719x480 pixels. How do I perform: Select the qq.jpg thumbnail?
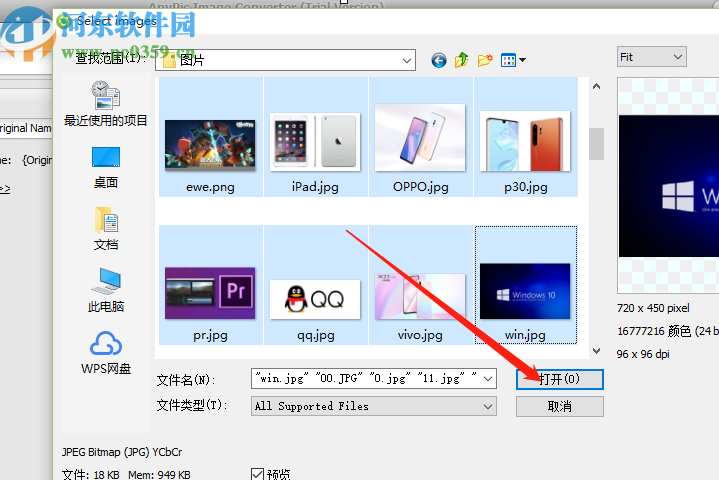[x=315, y=299]
